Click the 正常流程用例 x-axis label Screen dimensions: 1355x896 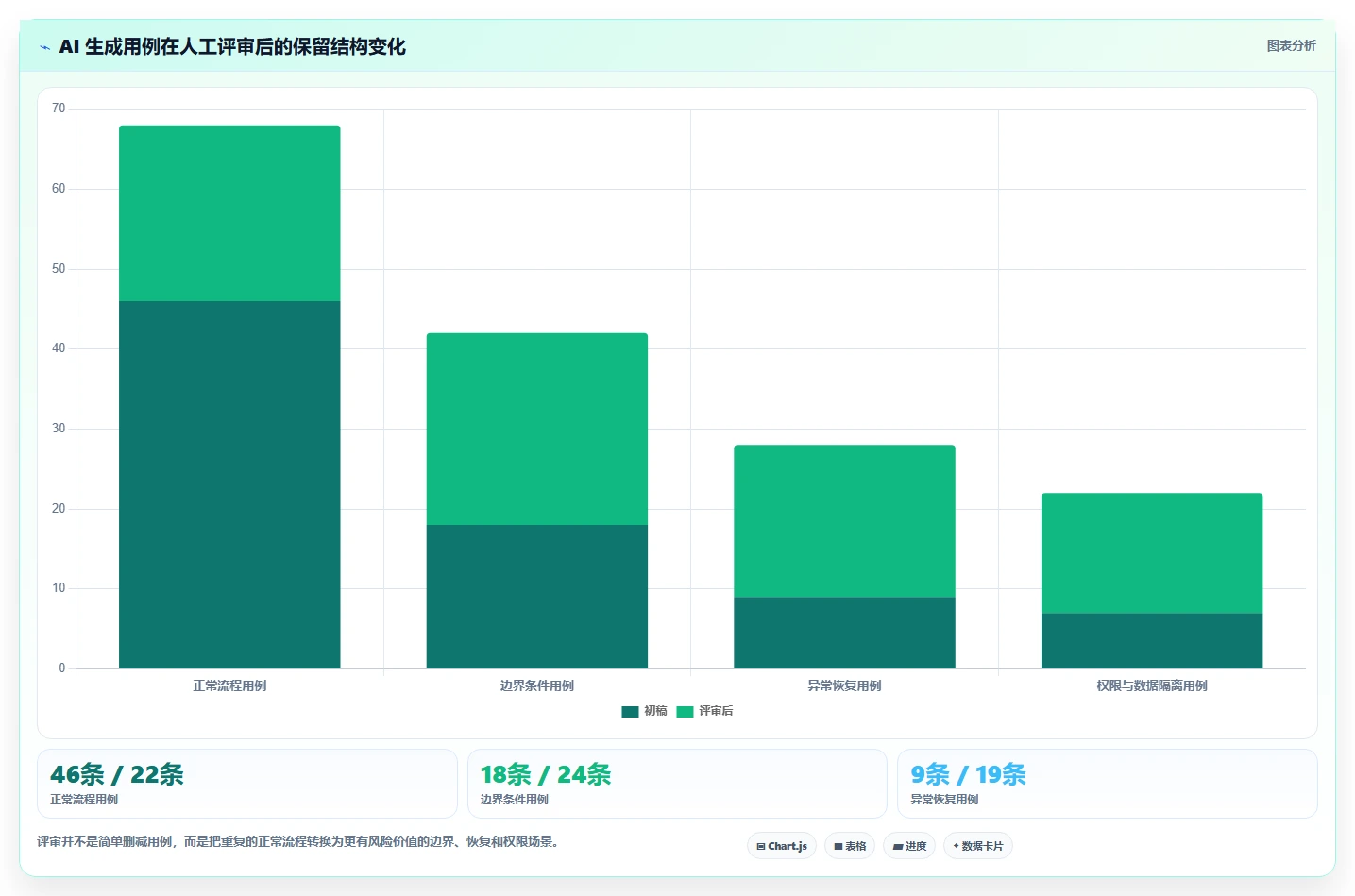pyautogui.click(x=229, y=685)
